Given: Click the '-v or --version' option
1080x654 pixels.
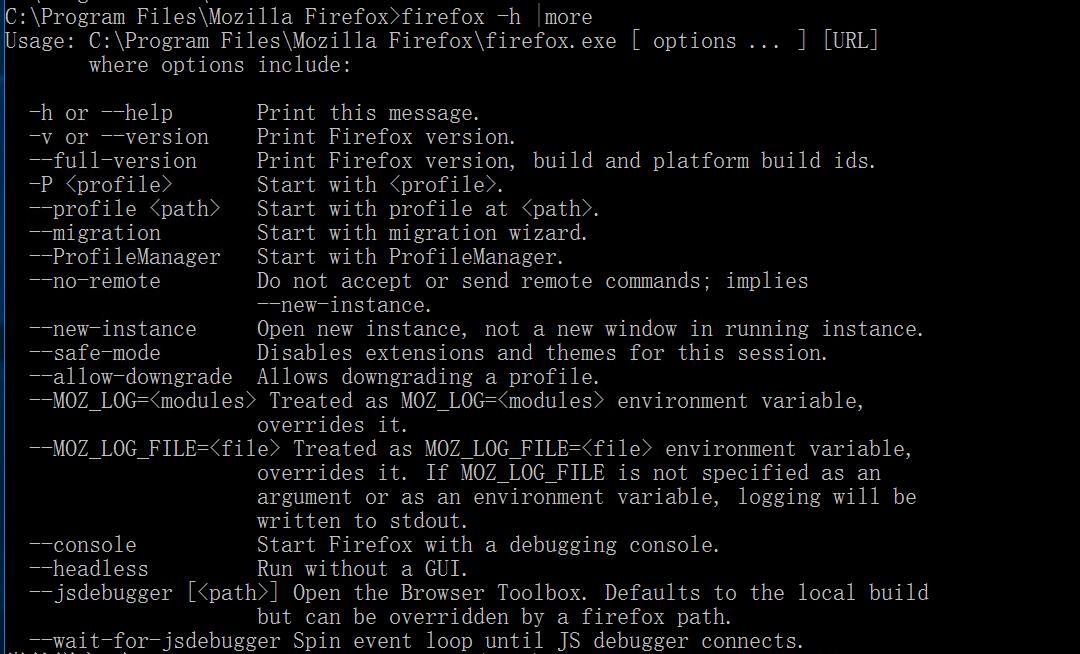Looking at the screenshot, I should click(x=118, y=137).
